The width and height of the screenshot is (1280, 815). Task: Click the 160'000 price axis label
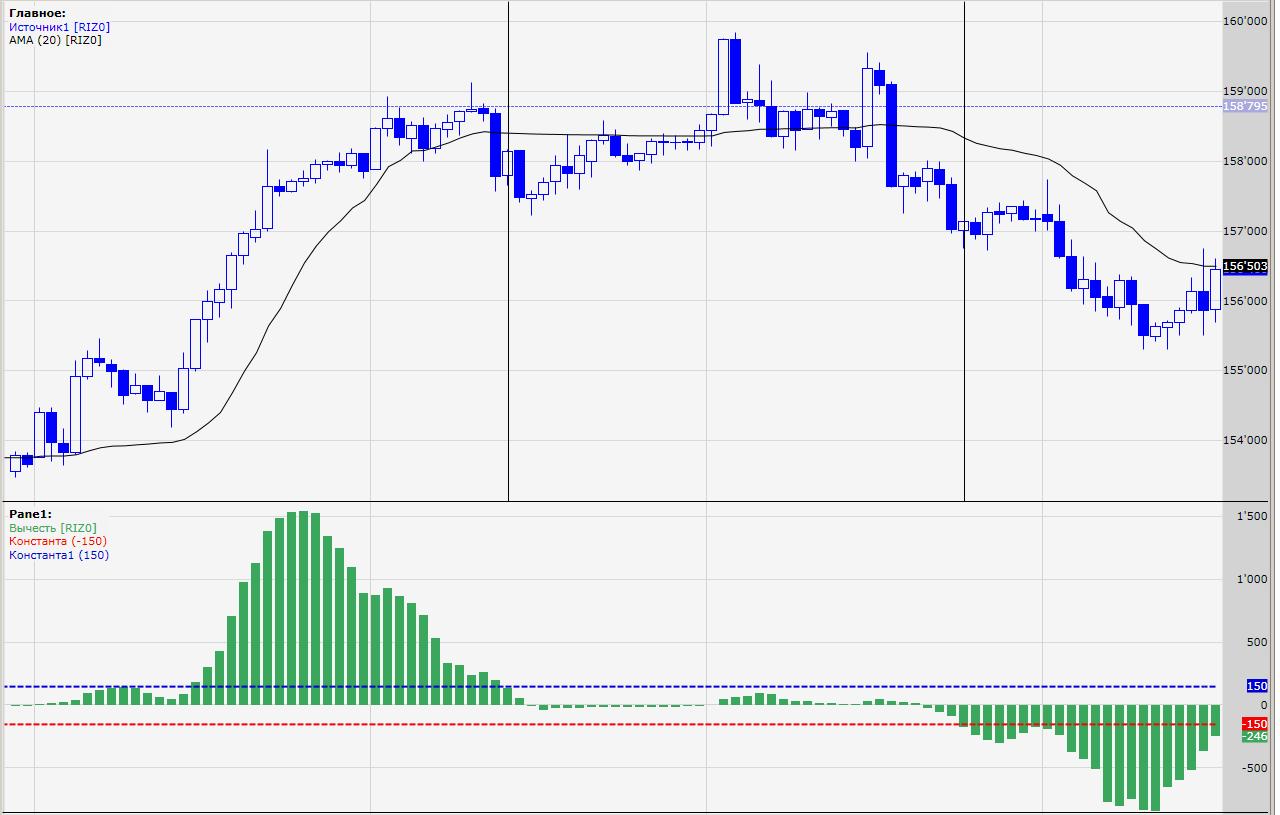point(1247,20)
